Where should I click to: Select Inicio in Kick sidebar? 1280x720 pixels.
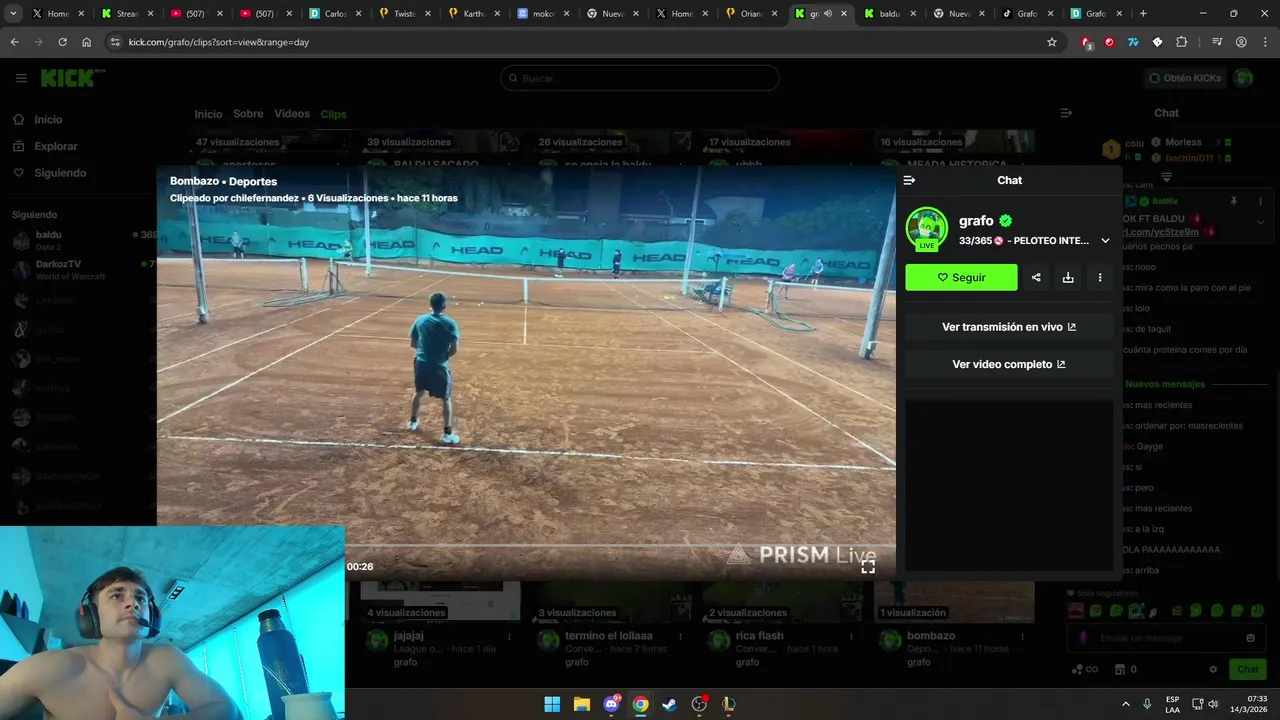pos(48,120)
